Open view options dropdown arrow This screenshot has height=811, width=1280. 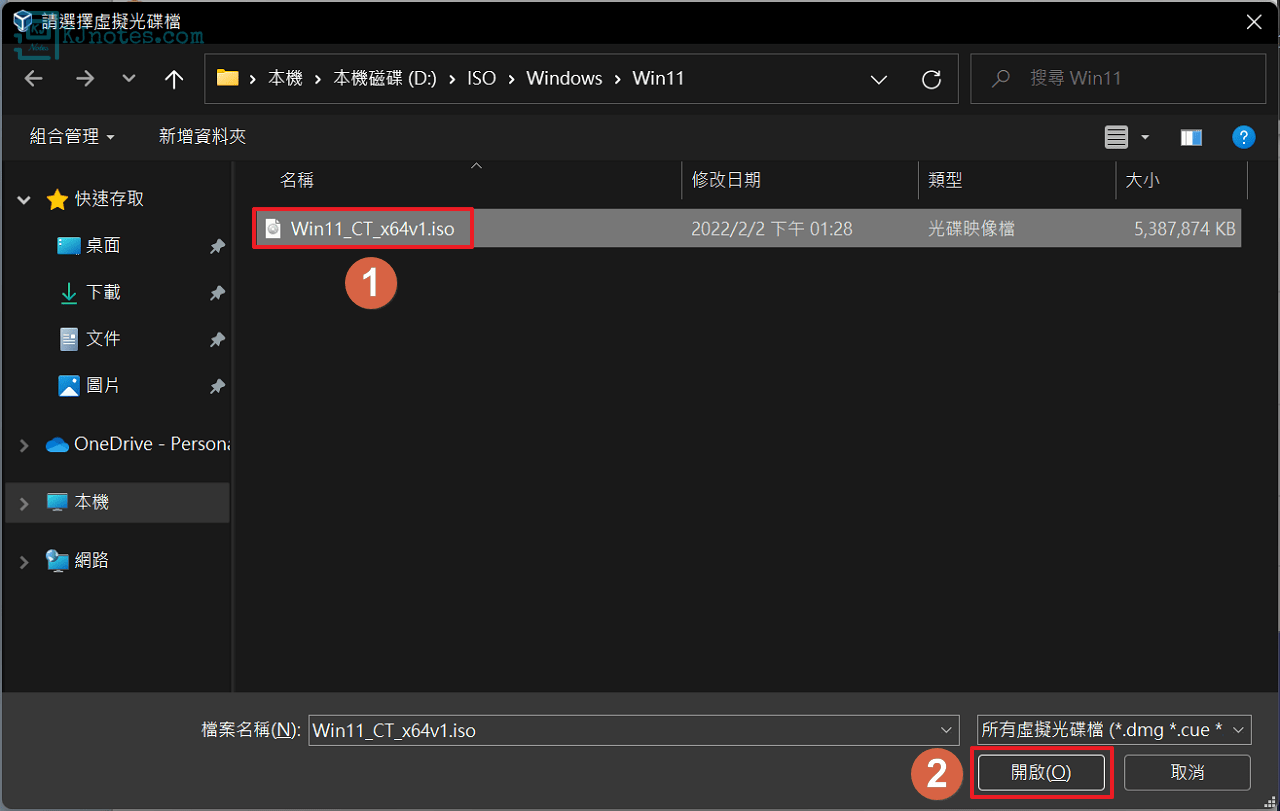tap(1145, 137)
